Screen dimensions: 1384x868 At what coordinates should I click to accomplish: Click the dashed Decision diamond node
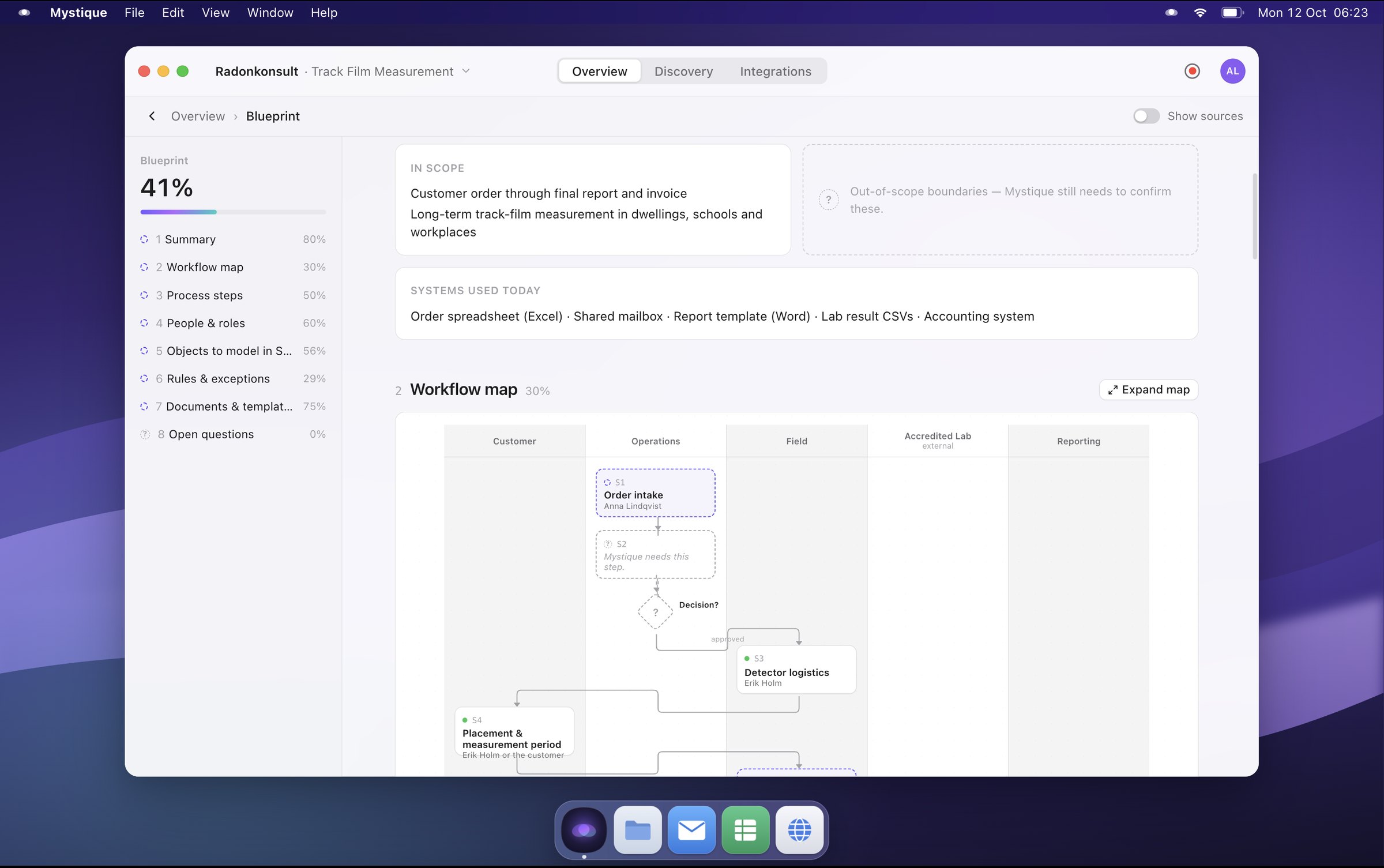655,612
